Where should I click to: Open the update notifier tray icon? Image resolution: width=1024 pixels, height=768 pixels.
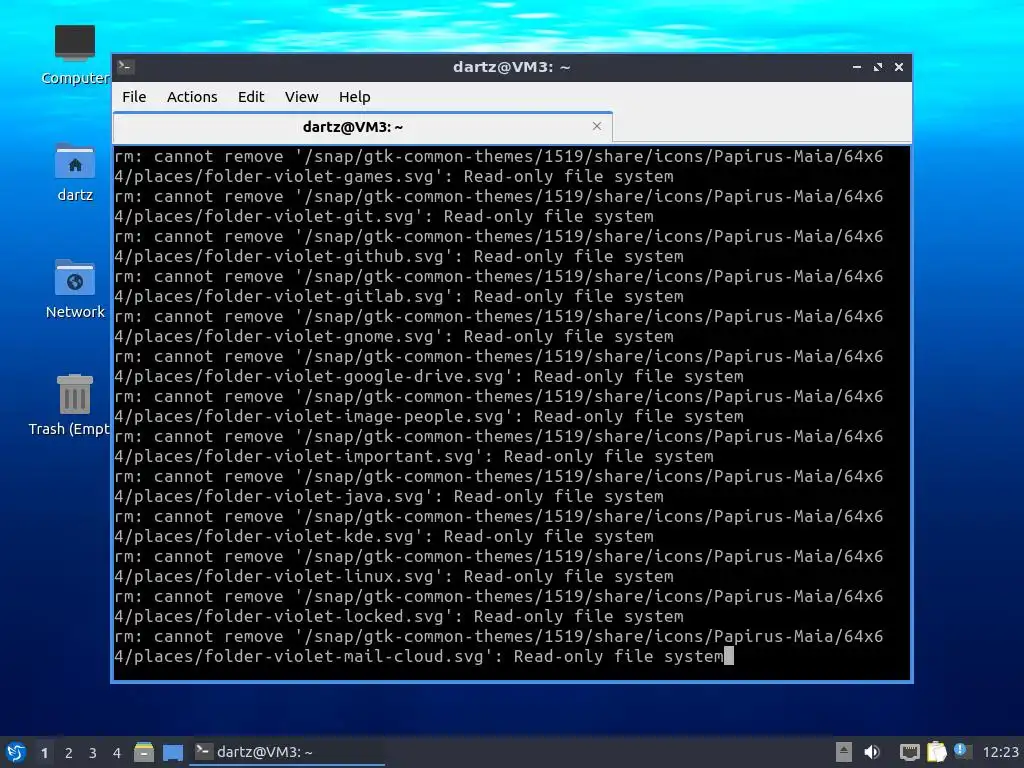(x=962, y=751)
